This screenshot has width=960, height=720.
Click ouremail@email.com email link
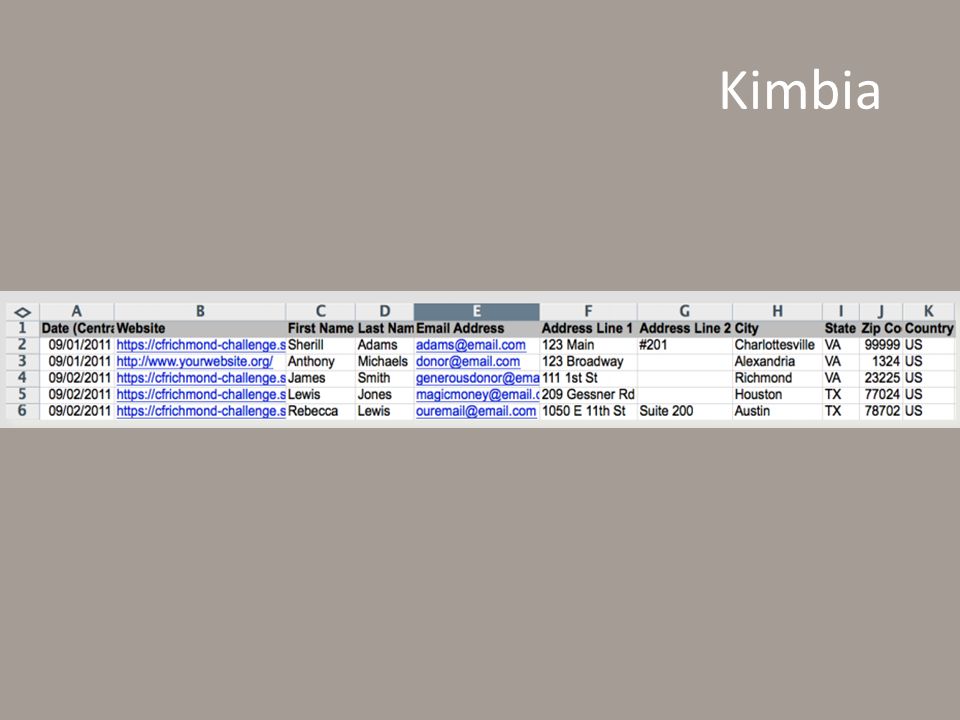pyautogui.click(x=476, y=411)
